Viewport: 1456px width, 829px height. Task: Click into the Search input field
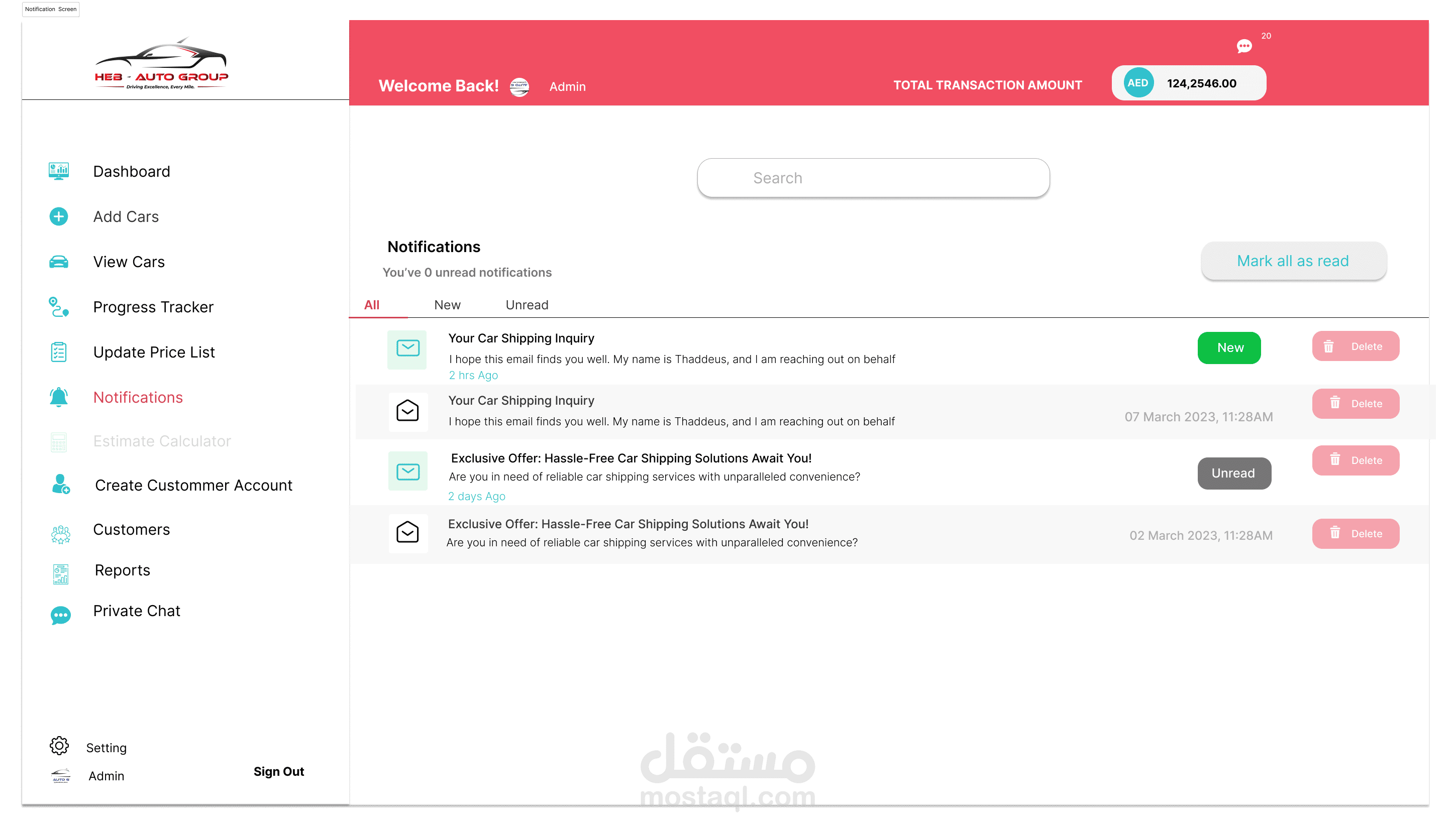(x=873, y=178)
